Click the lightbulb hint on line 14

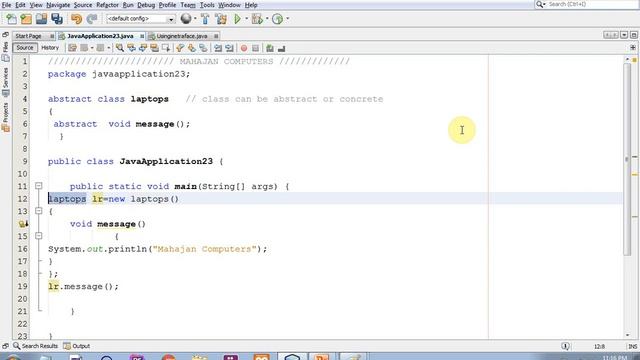click(x=23, y=224)
